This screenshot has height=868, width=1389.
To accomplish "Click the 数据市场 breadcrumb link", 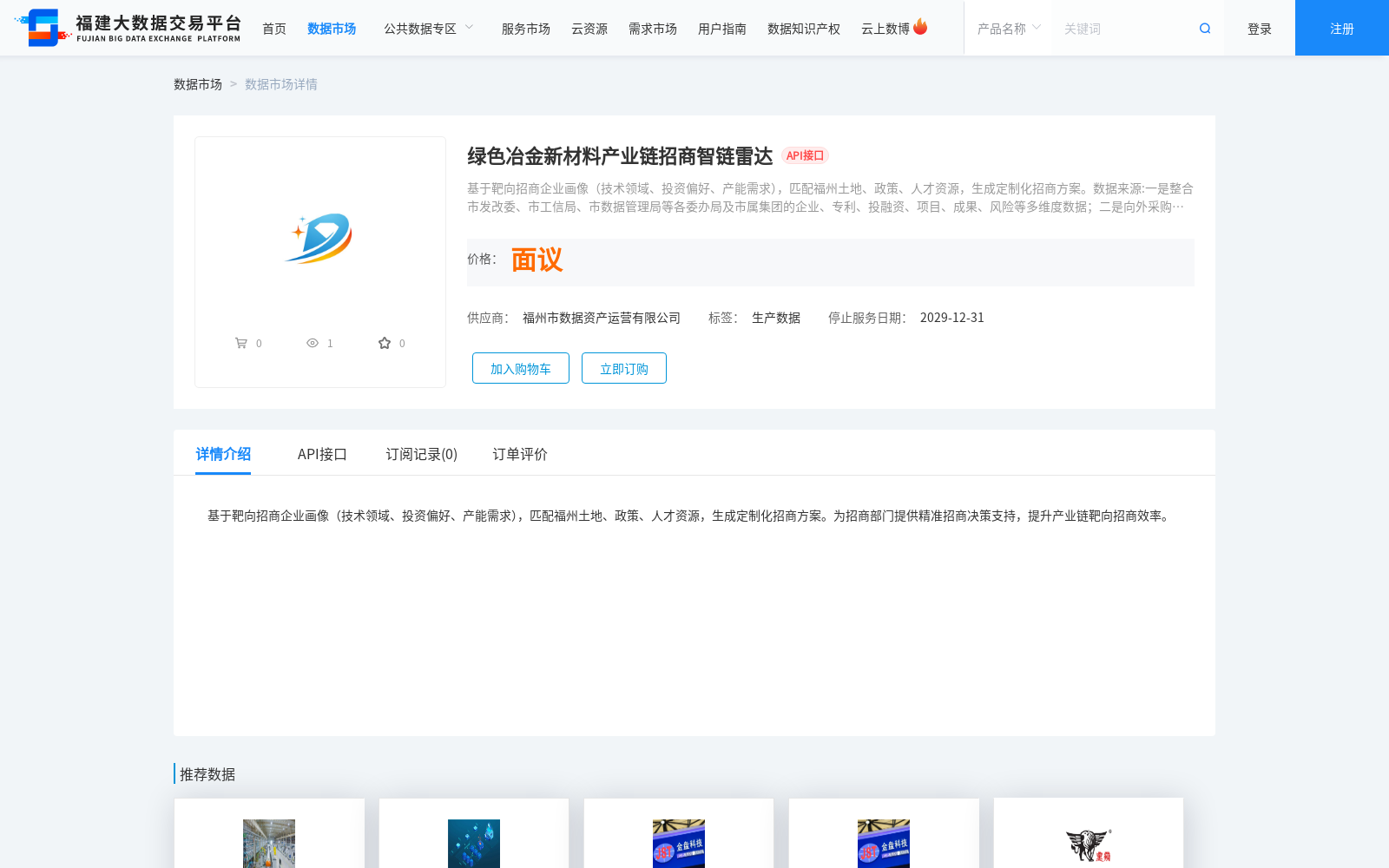I will tap(198, 84).
